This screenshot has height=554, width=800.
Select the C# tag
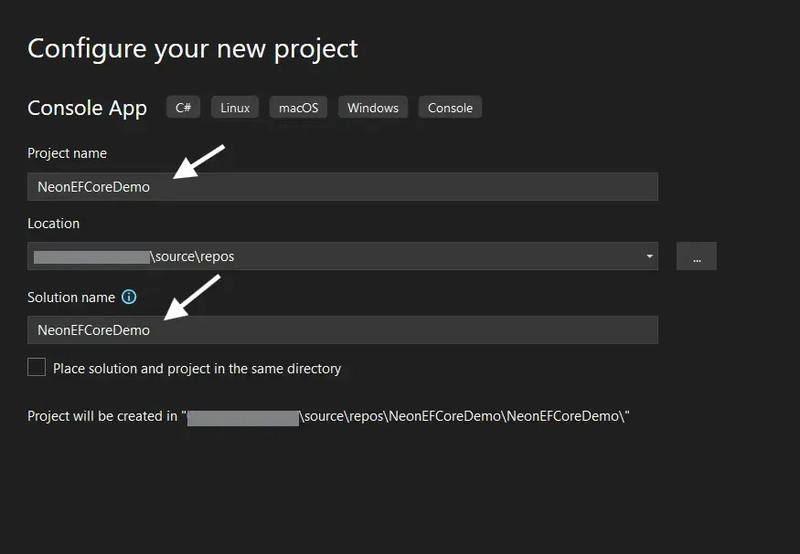[183, 108]
